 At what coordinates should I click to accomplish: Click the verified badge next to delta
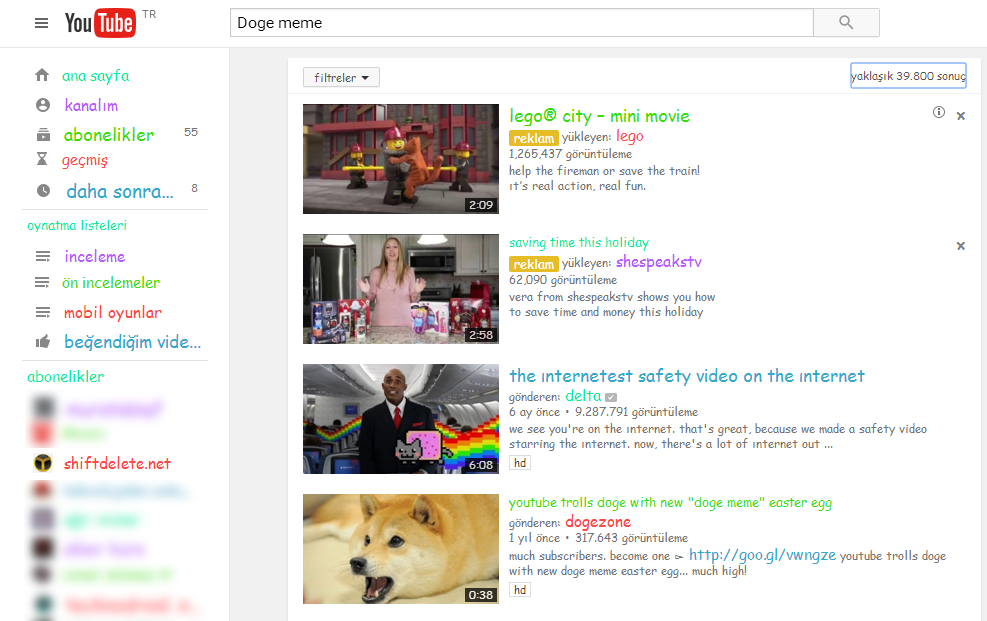click(611, 397)
